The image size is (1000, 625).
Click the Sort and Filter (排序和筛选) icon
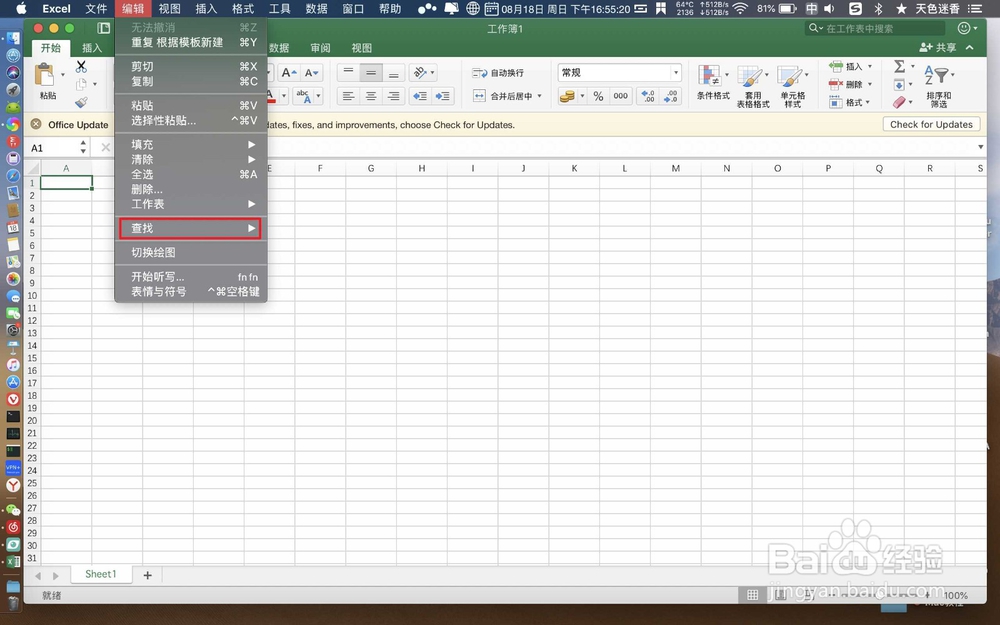pyautogui.click(x=938, y=75)
